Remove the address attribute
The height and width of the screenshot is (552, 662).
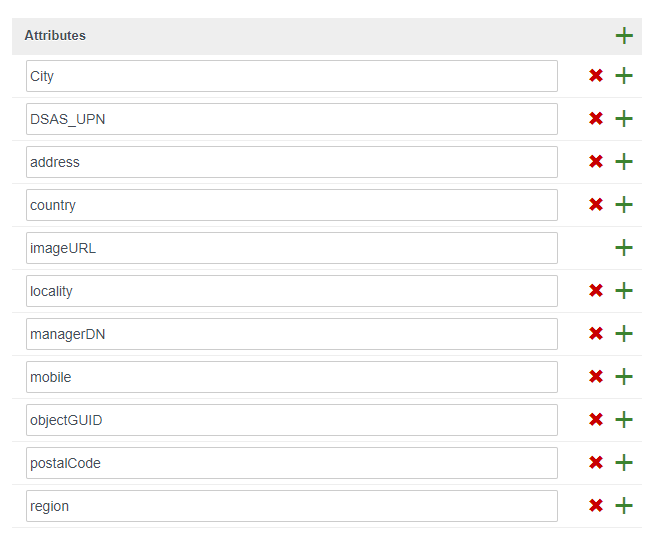[x=596, y=162]
